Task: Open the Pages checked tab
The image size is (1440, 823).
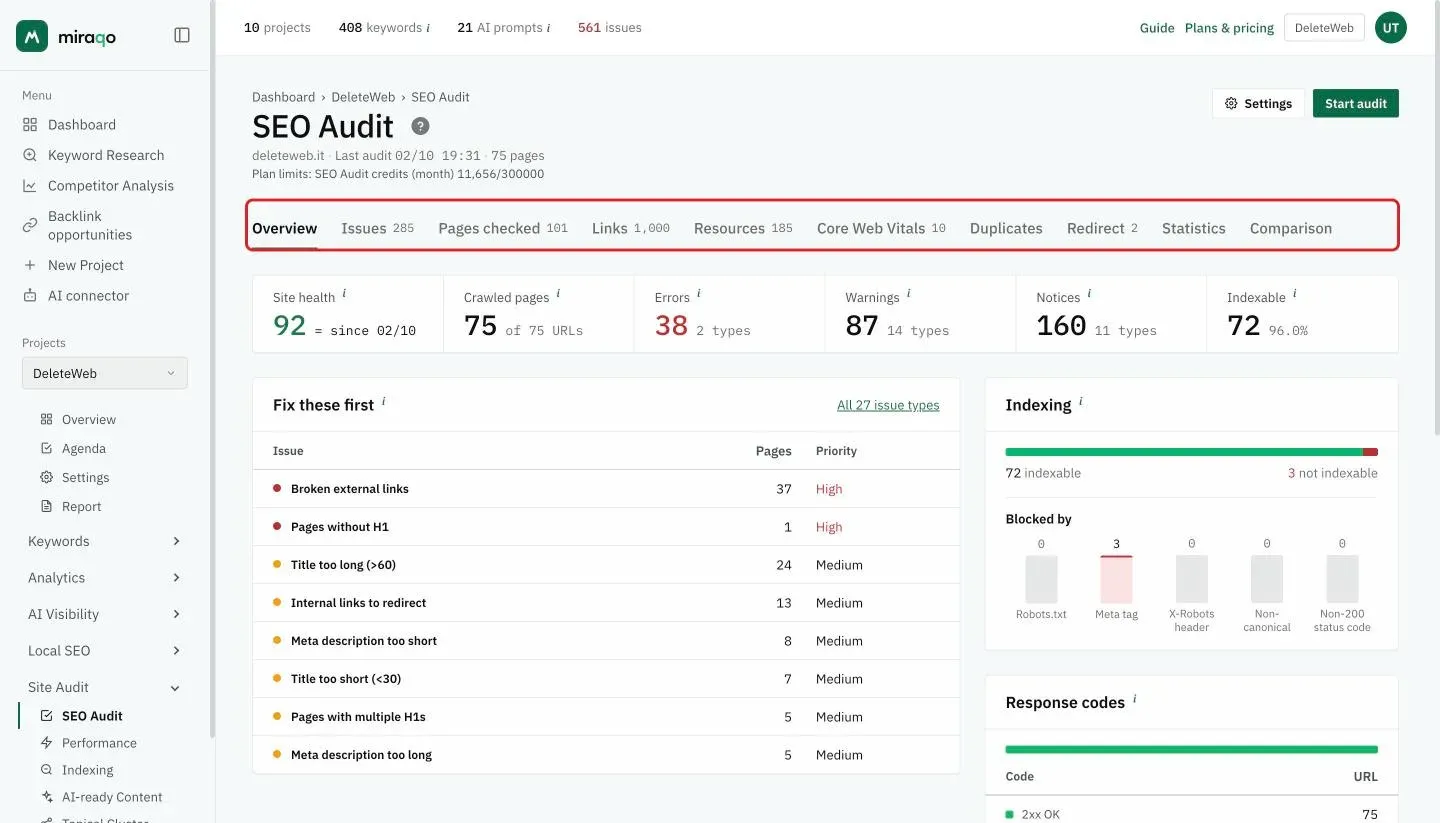Action: pos(503,228)
